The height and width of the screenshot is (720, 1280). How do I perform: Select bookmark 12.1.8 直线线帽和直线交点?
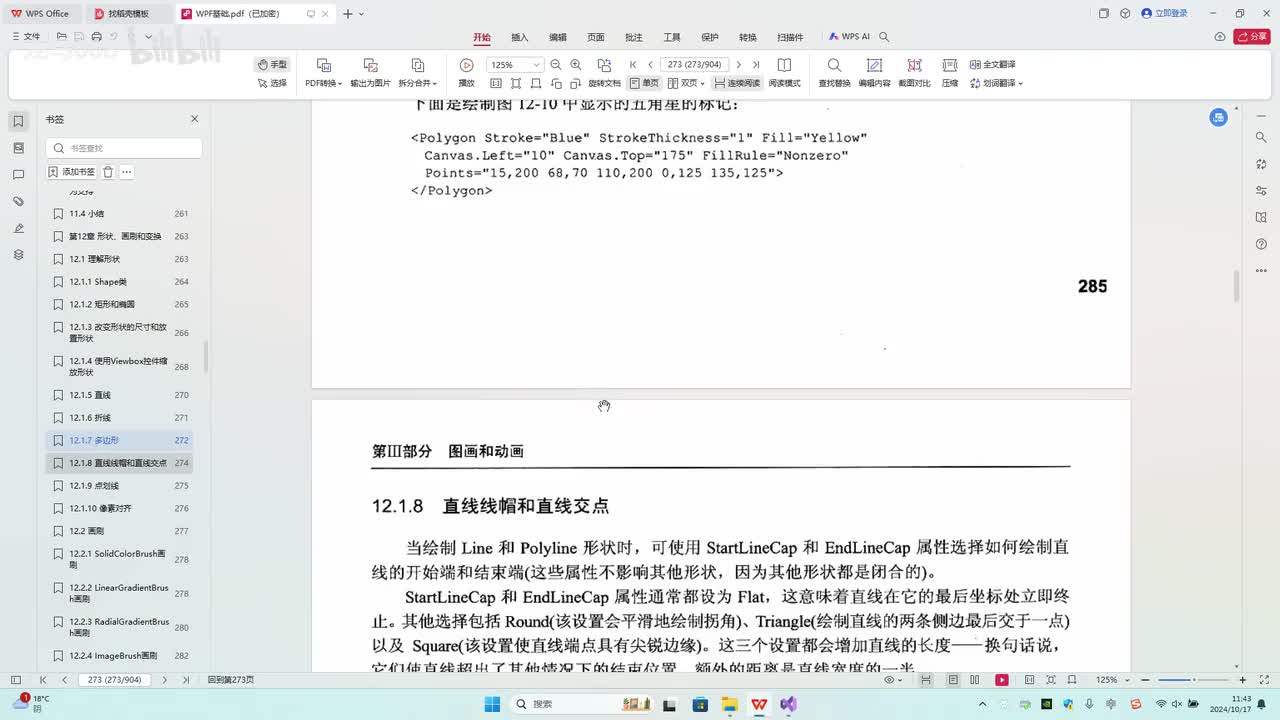click(x=119, y=463)
